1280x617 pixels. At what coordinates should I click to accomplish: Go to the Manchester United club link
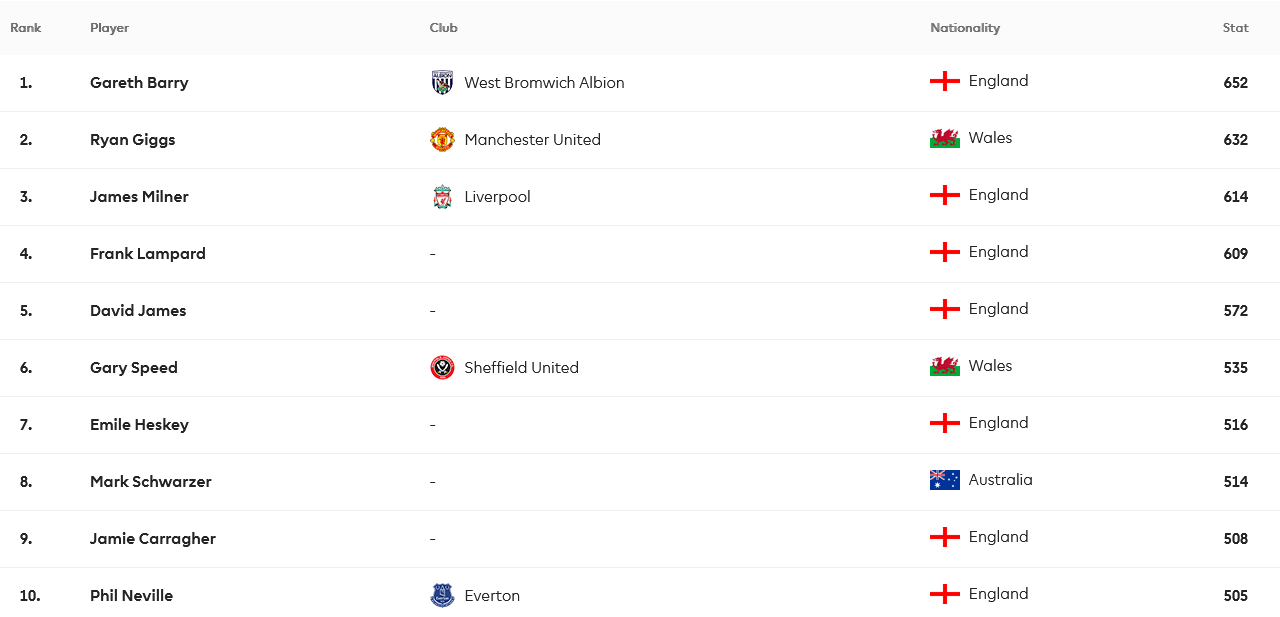pos(532,140)
